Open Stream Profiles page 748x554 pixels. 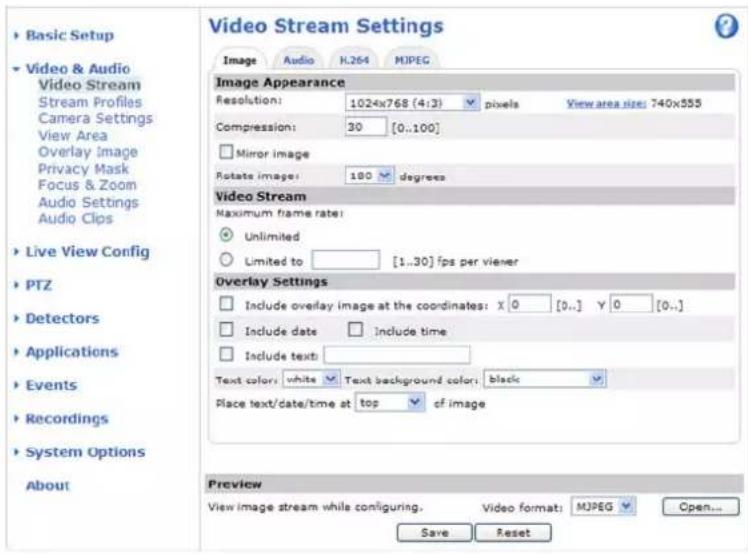[x=90, y=102]
